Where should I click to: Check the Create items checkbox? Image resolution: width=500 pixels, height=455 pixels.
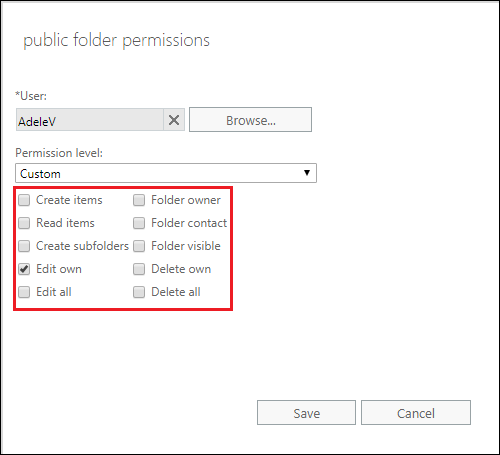pos(24,200)
